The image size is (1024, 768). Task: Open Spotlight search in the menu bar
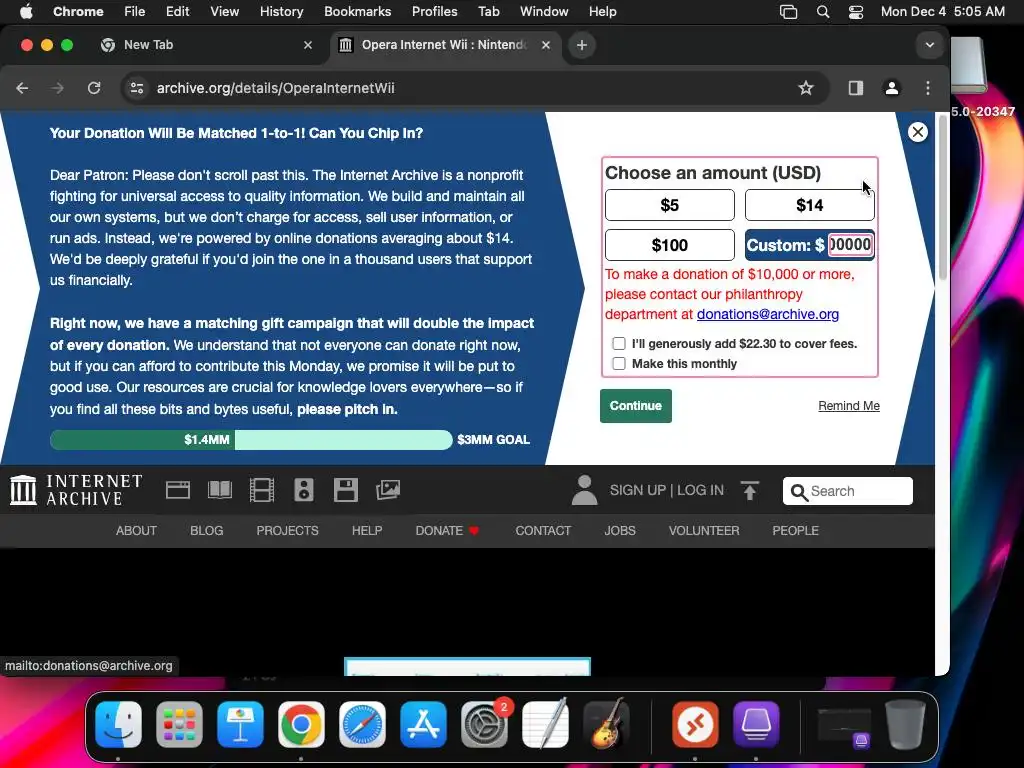pyautogui.click(x=823, y=12)
